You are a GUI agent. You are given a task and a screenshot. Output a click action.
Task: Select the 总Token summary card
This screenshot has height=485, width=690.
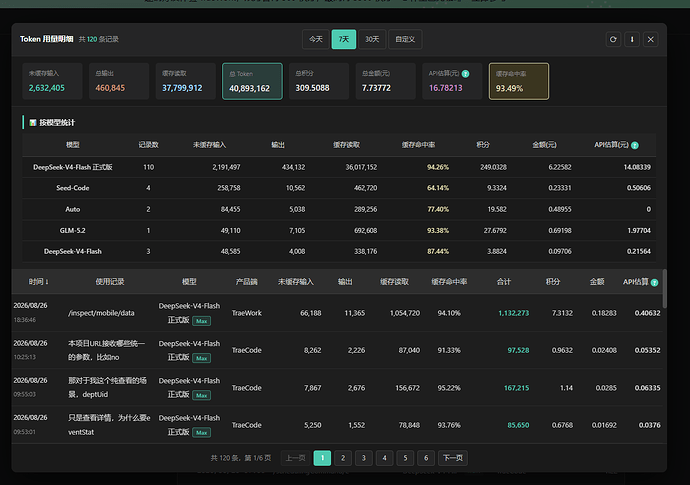click(x=253, y=81)
